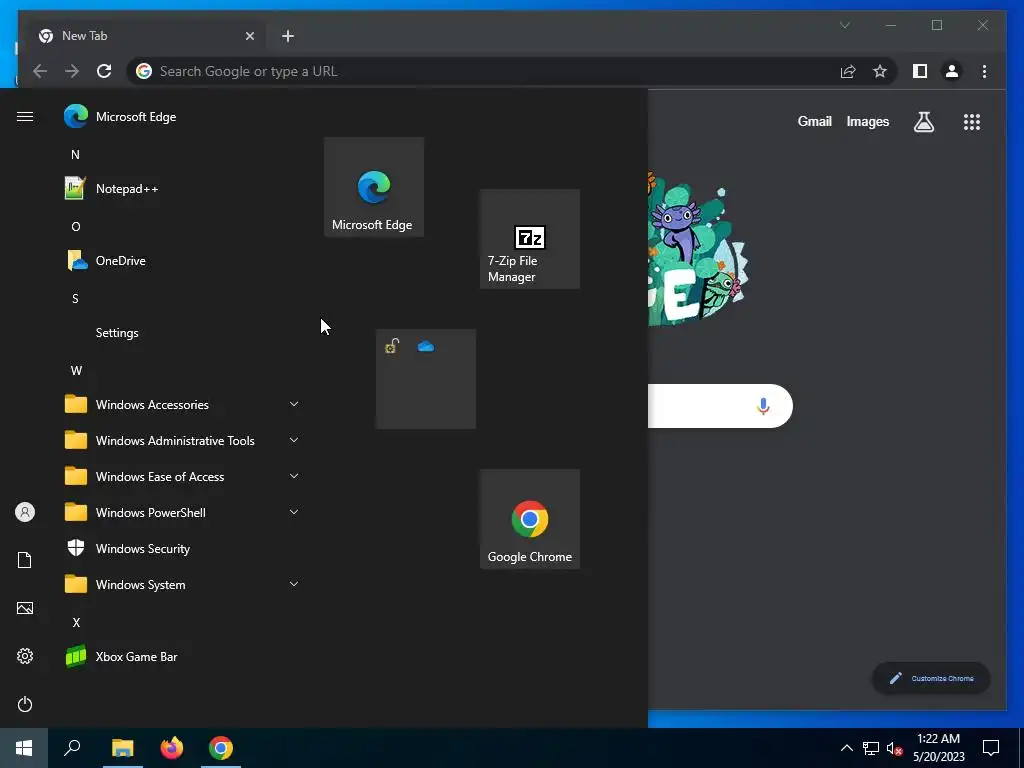Image resolution: width=1024 pixels, height=768 pixels.
Task: Expand the Windows PowerShell folder chevron
Action: 294,512
